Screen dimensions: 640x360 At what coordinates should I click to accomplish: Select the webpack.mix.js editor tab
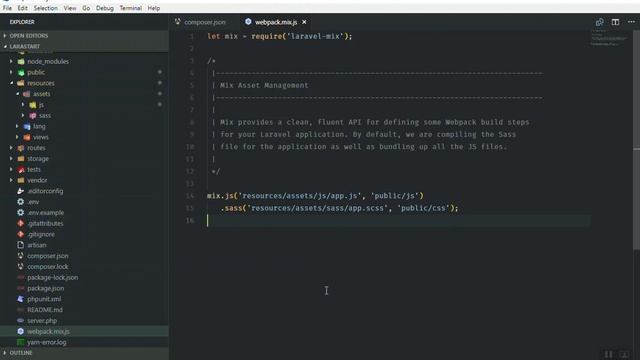click(x=276, y=22)
